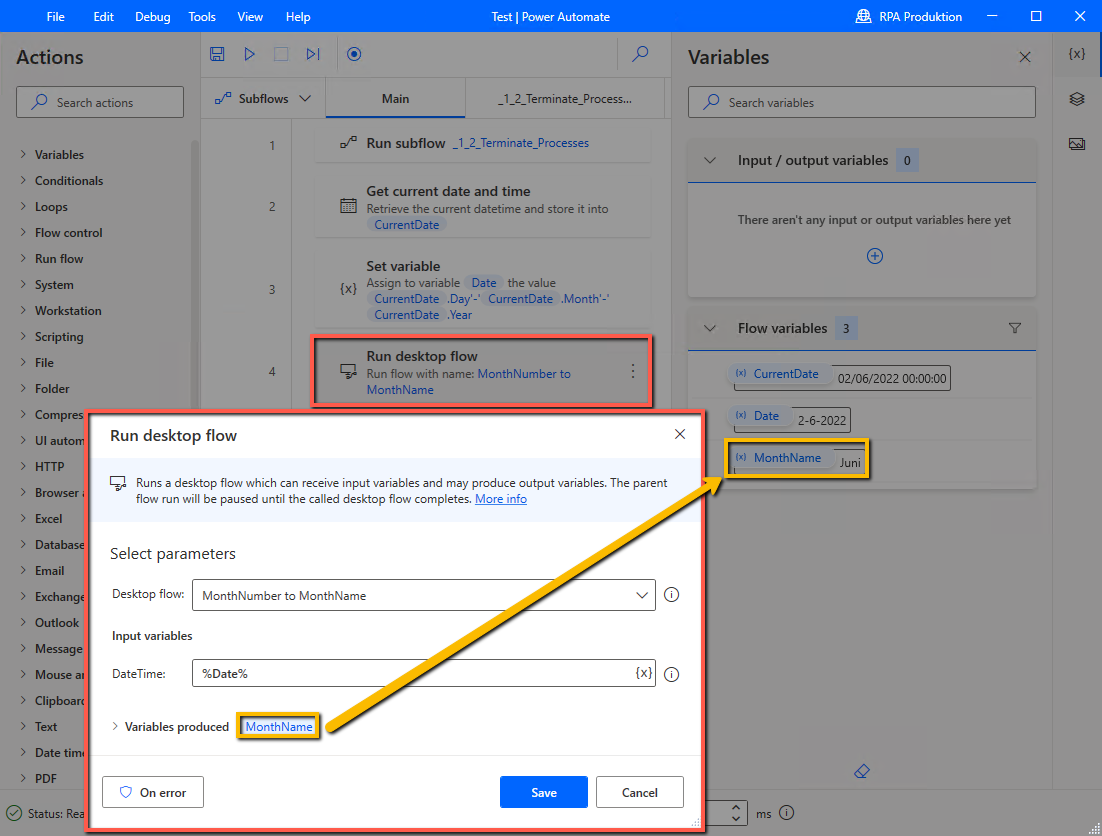Expand the Excel action group
Screen dimensions: 1102x836
coord(23,518)
